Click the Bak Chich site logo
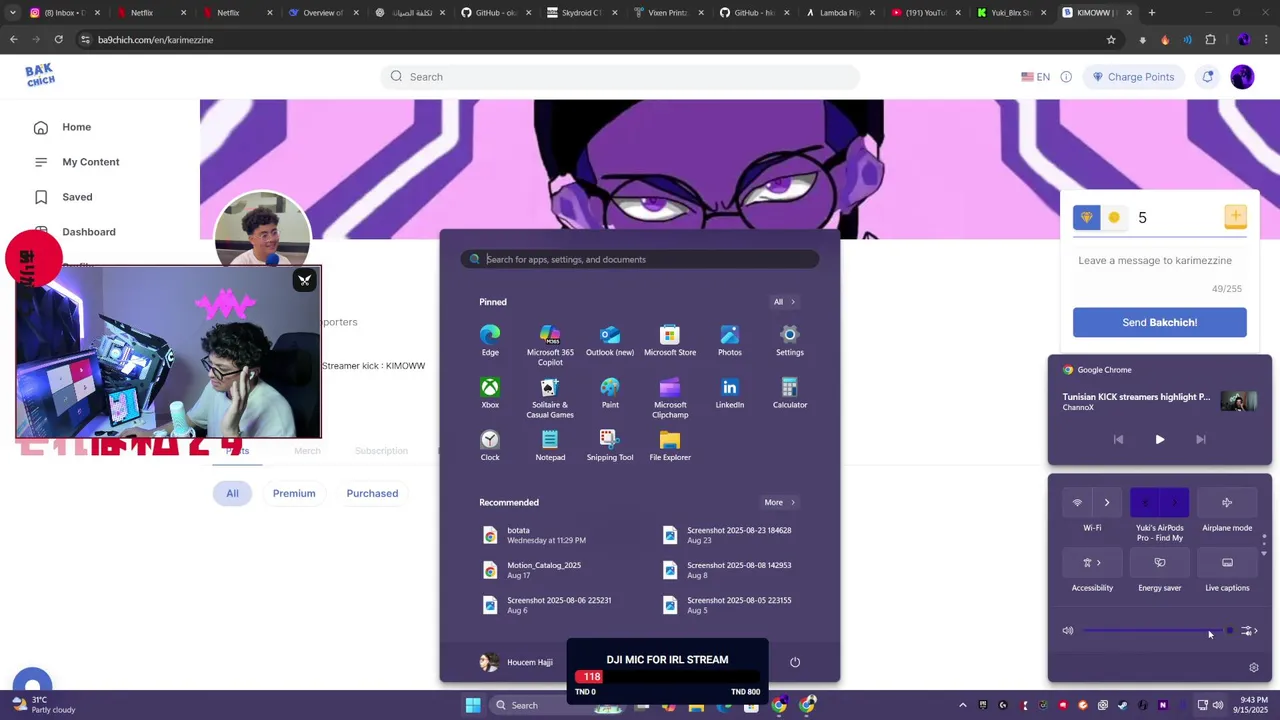Viewport: 1280px width, 720px height. click(40, 75)
